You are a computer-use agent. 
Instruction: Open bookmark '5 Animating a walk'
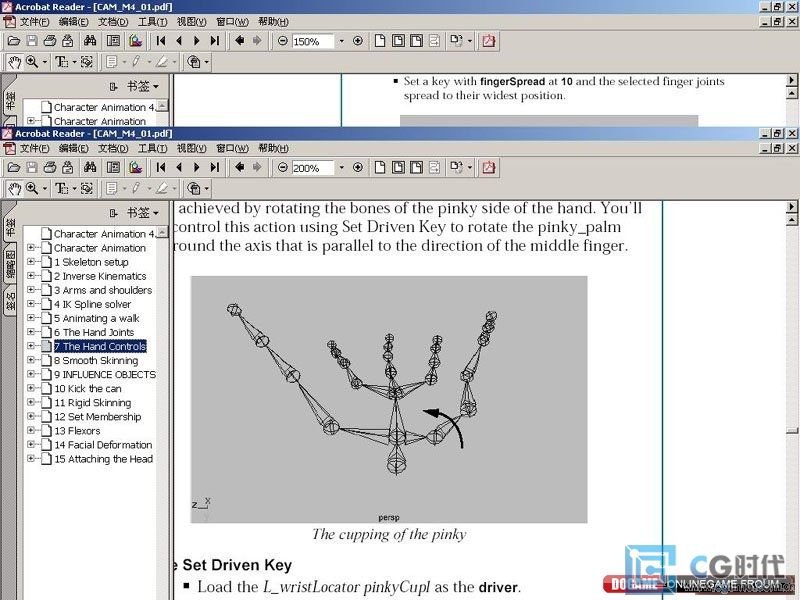coord(96,318)
